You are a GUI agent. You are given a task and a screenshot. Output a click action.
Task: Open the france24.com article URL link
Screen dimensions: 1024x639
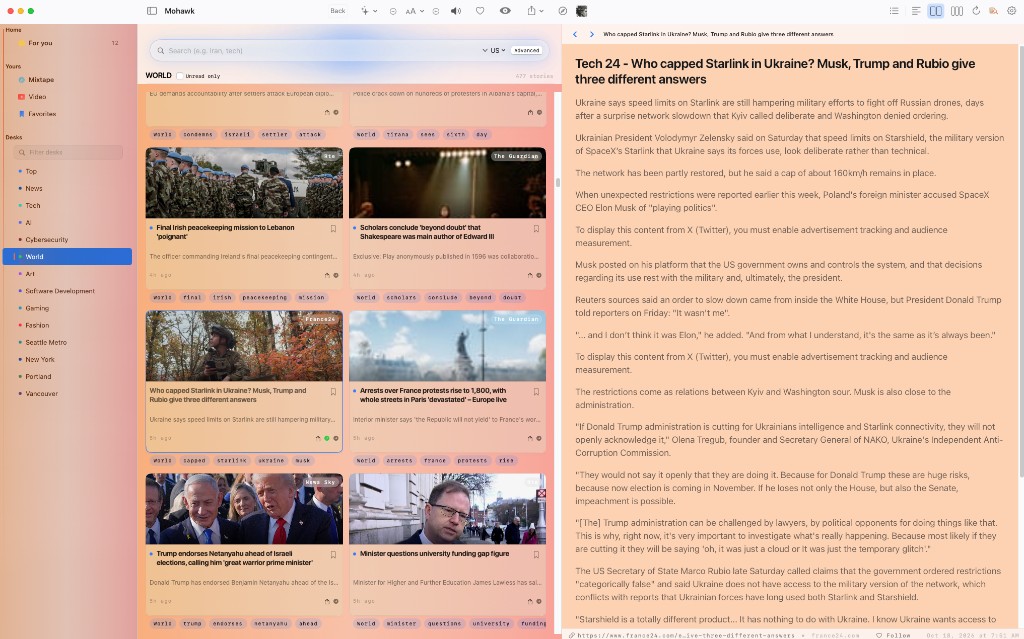[681, 635]
